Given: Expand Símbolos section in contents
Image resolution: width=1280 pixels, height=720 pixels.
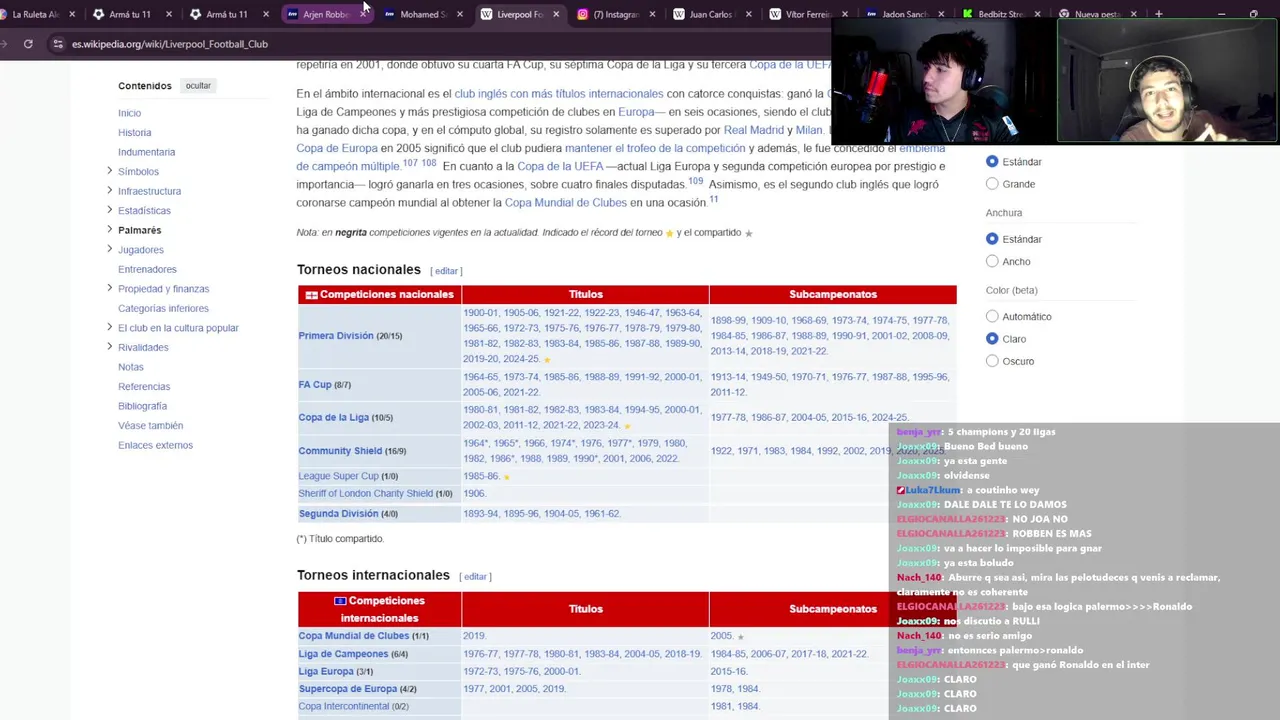Looking at the screenshot, I should point(109,171).
